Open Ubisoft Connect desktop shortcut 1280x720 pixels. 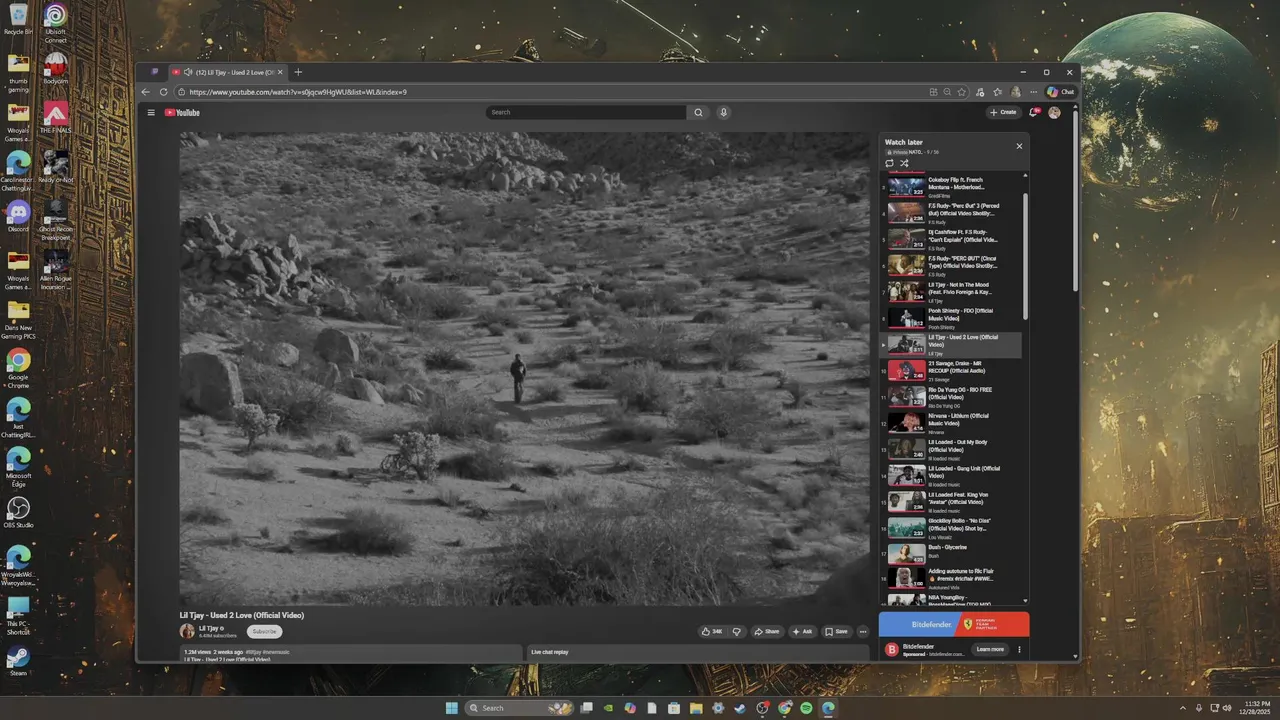click(x=55, y=23)
